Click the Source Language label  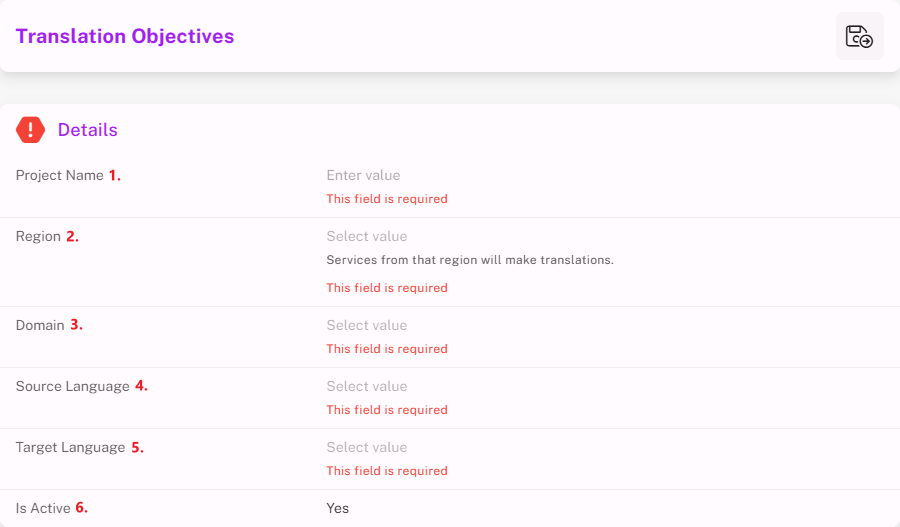(73, 387)
